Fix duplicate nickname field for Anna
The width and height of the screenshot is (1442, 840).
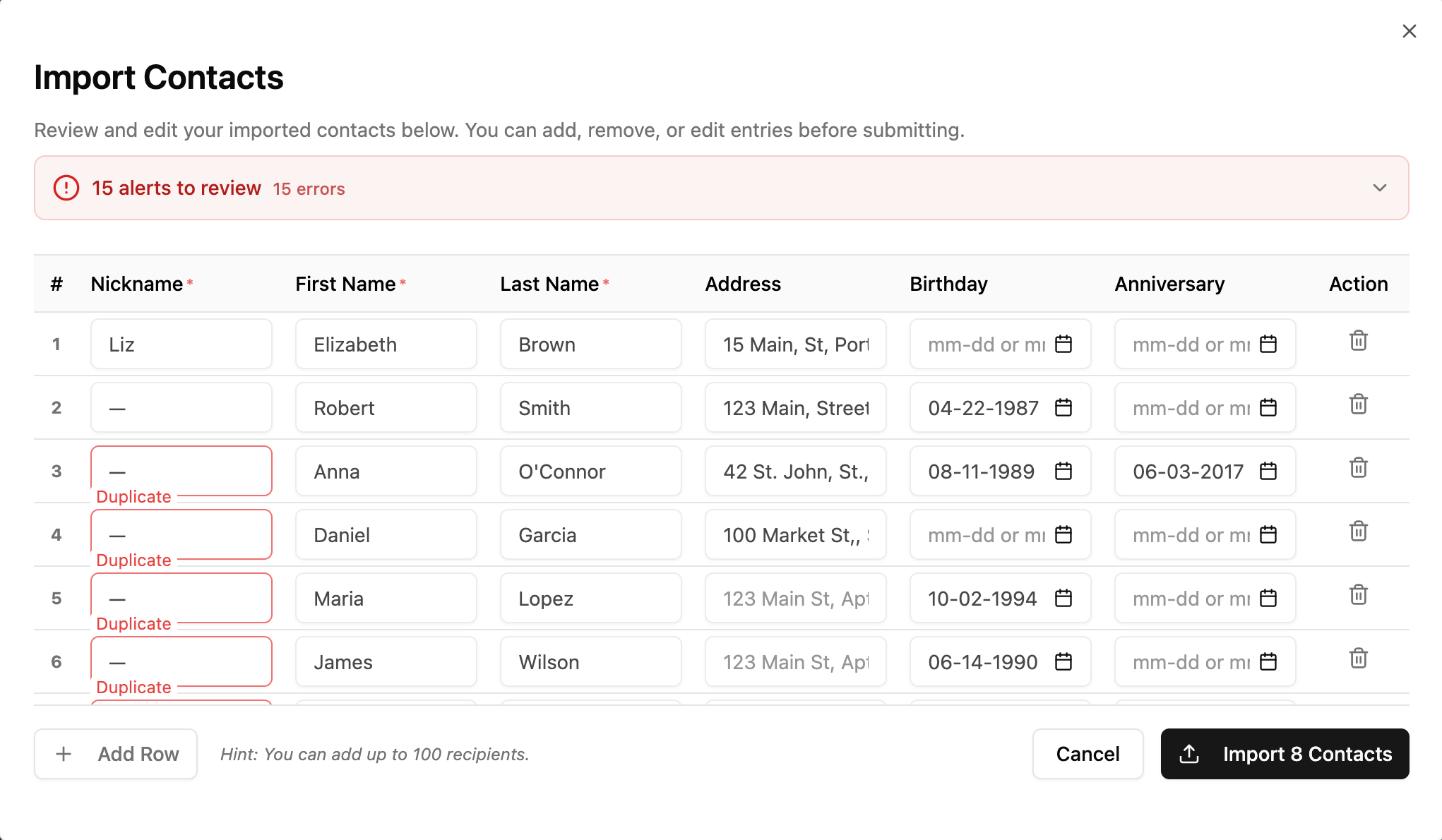pyautogui.click(x=181, y=471)
